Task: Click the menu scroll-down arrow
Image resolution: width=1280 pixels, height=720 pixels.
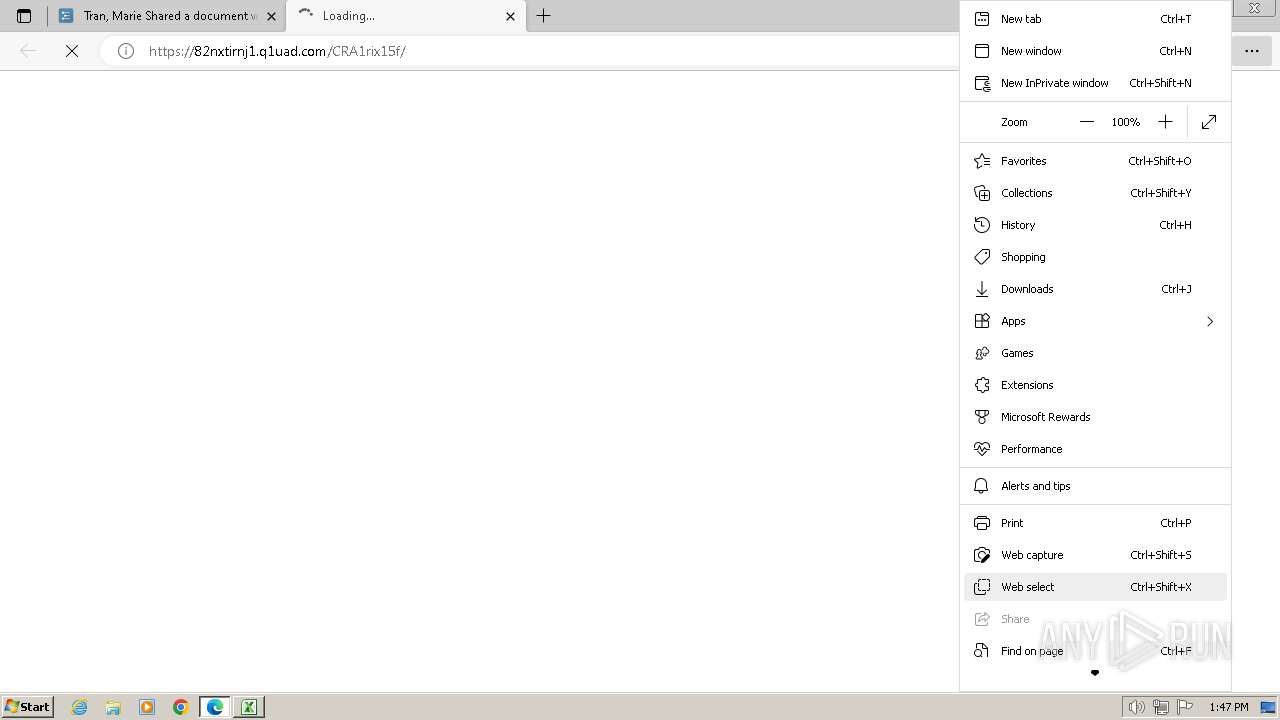Action: [x=1095, y=673]
